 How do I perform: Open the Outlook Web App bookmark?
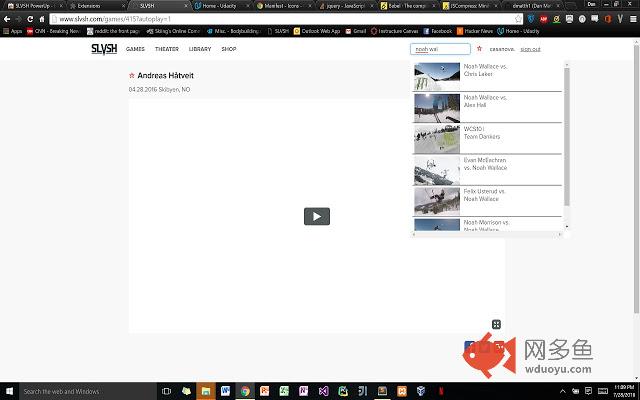pos(317,31)
